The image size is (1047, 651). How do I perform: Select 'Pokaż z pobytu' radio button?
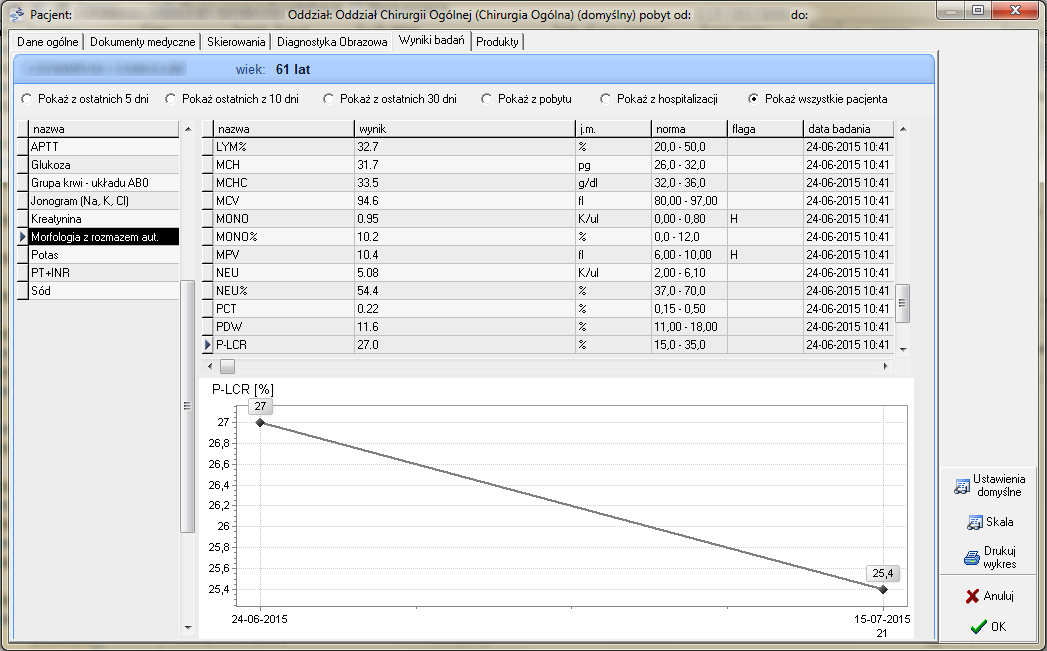(x=487, y=99)
